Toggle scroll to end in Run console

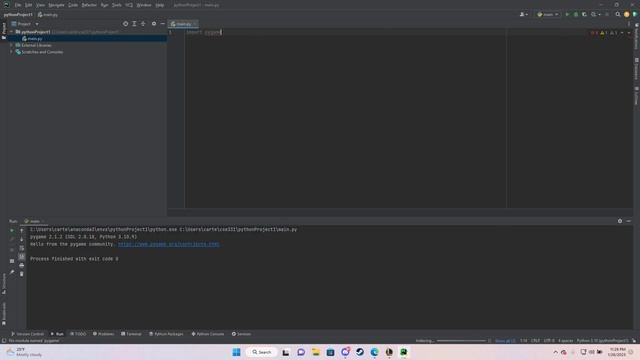[x=22, y=256]
